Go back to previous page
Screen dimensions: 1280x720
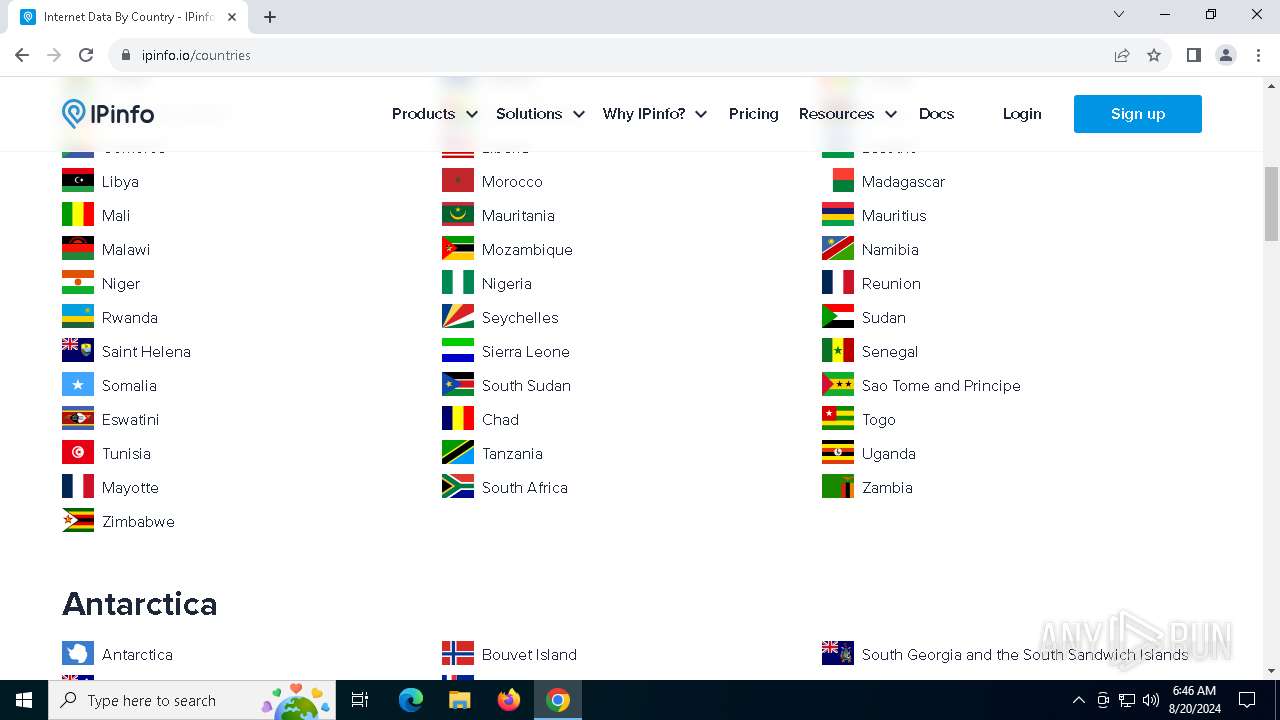click(22, 55)
